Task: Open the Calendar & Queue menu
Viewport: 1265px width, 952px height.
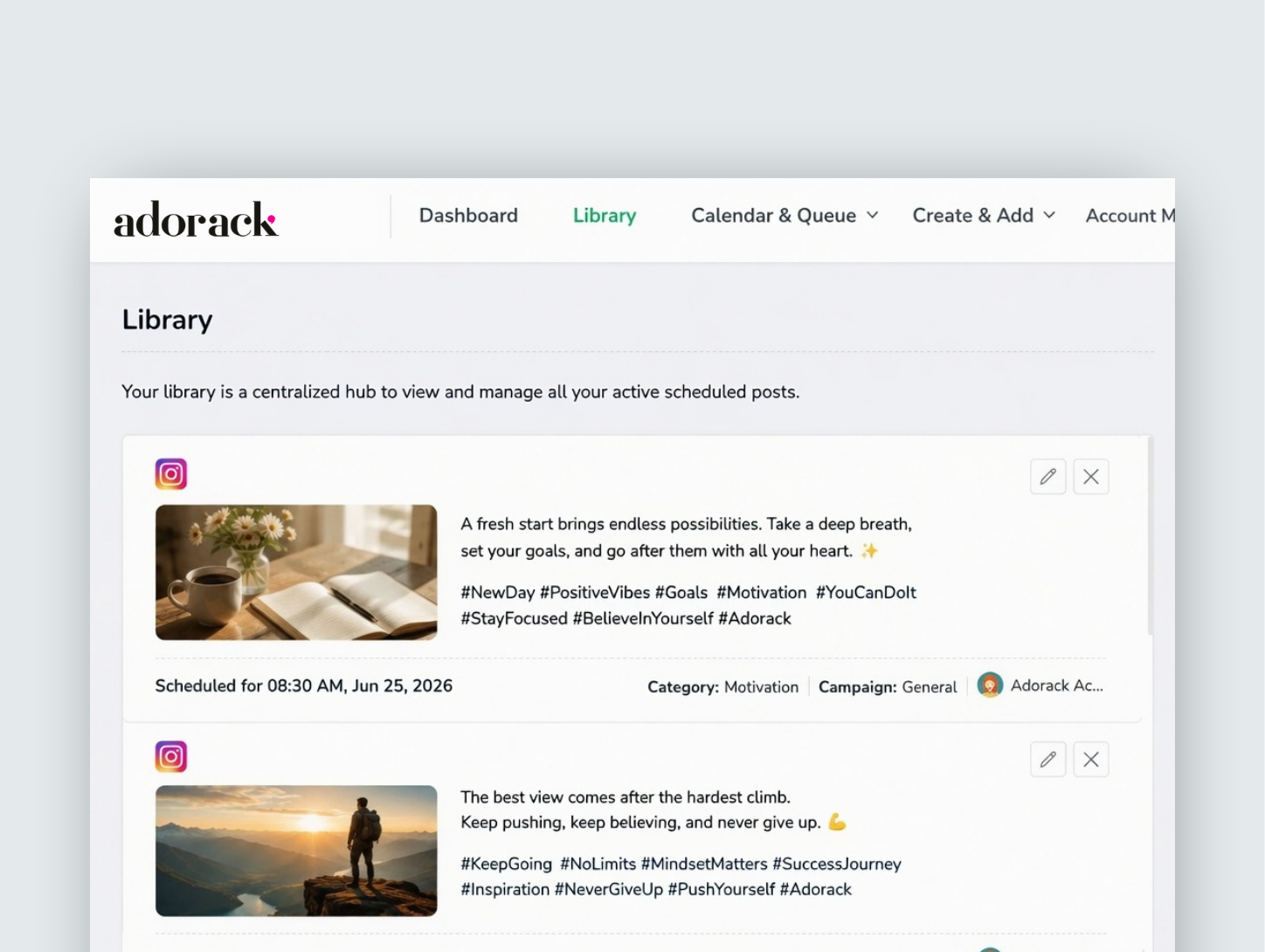Action: tap(785, 216)
